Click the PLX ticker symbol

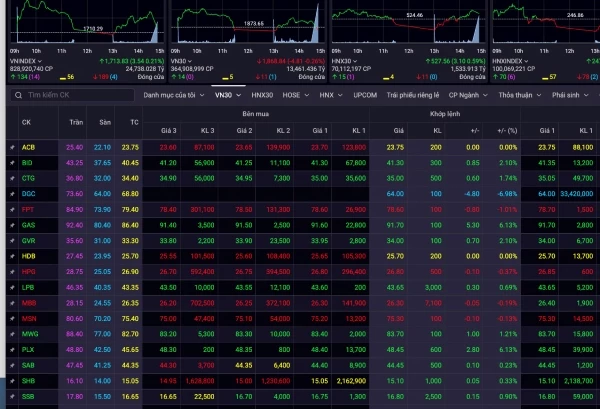click(28, 350)
